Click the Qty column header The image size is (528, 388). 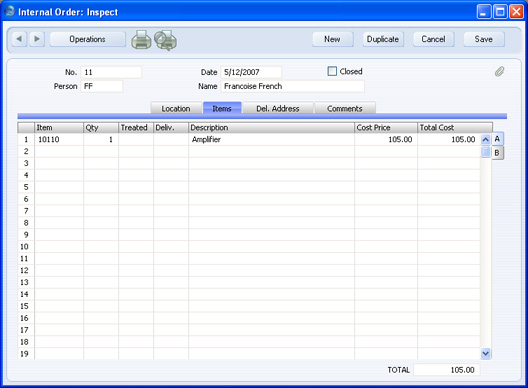tap(101, 128)
